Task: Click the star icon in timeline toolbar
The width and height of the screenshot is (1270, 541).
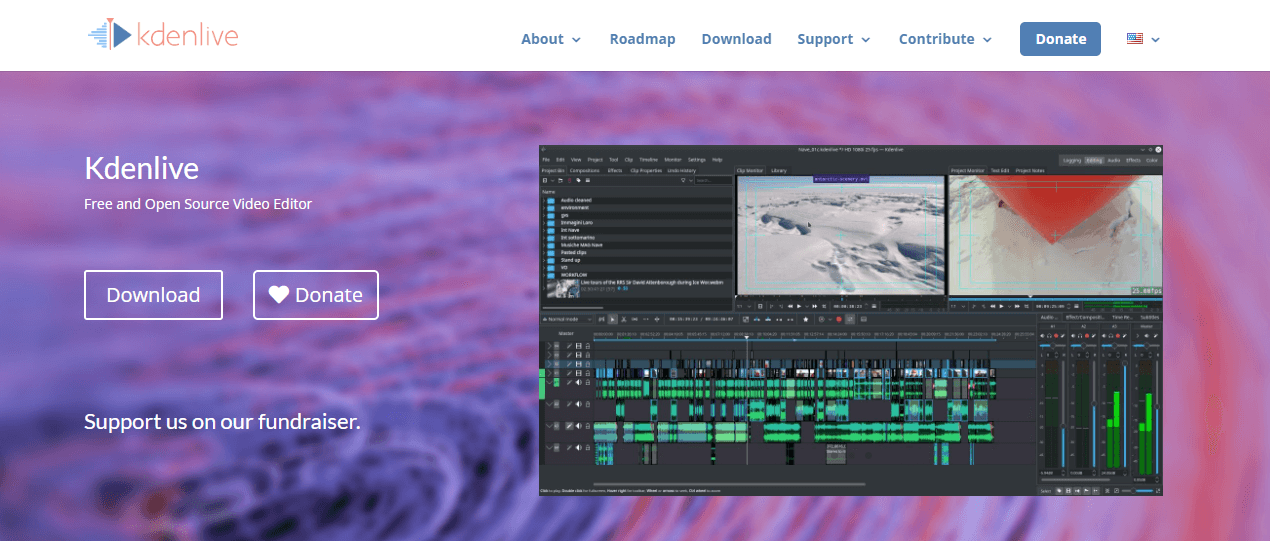Action: coord(805,319)
